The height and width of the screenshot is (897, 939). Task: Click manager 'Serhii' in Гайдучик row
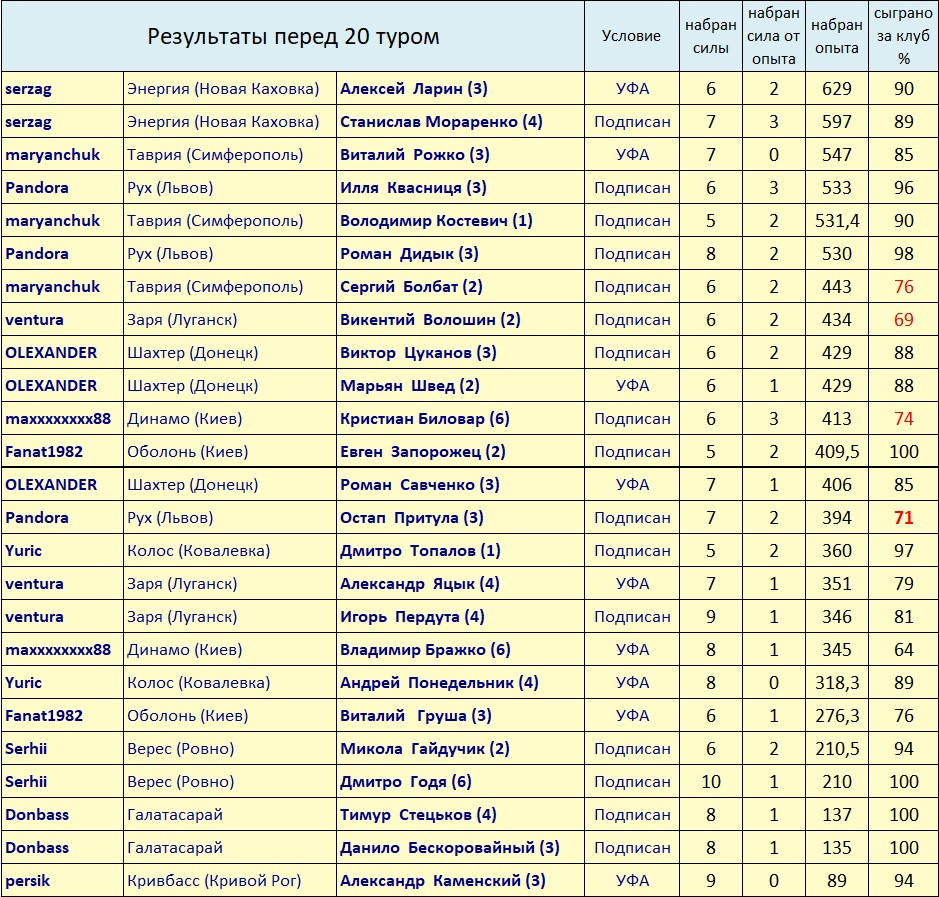tap(26, 748)
